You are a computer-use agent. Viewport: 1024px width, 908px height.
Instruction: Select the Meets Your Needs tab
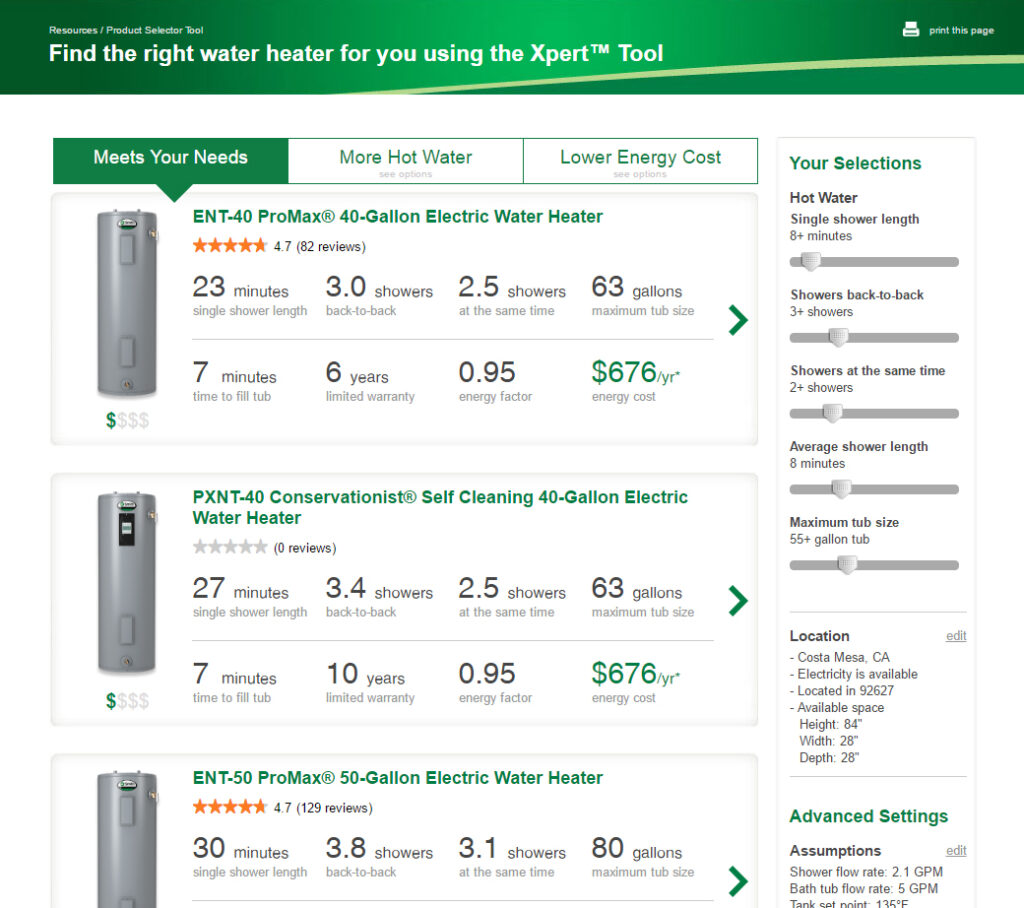pyautogui.click(x=170, y=160)
